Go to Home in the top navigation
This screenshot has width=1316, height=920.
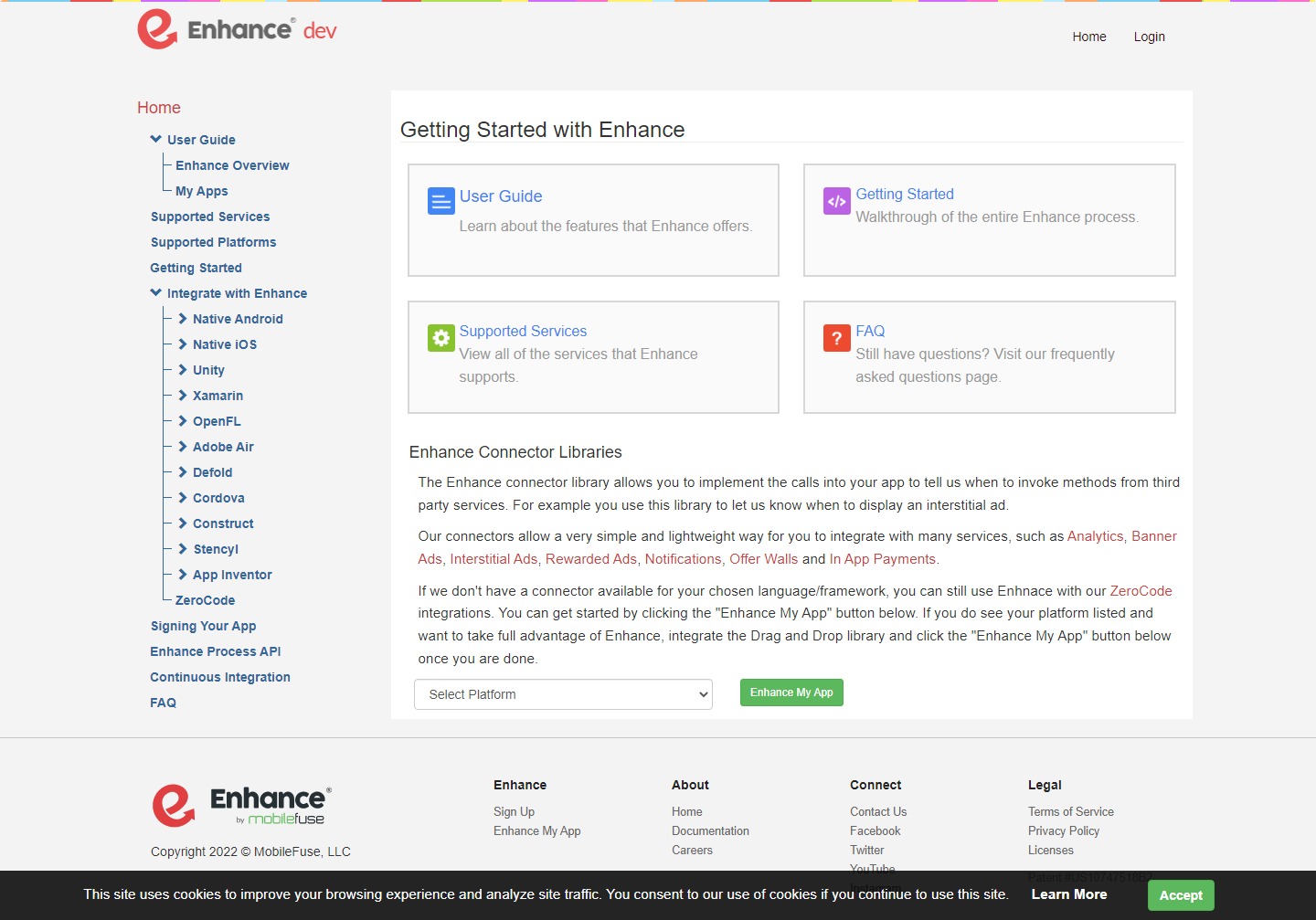tap(1088, 37)
